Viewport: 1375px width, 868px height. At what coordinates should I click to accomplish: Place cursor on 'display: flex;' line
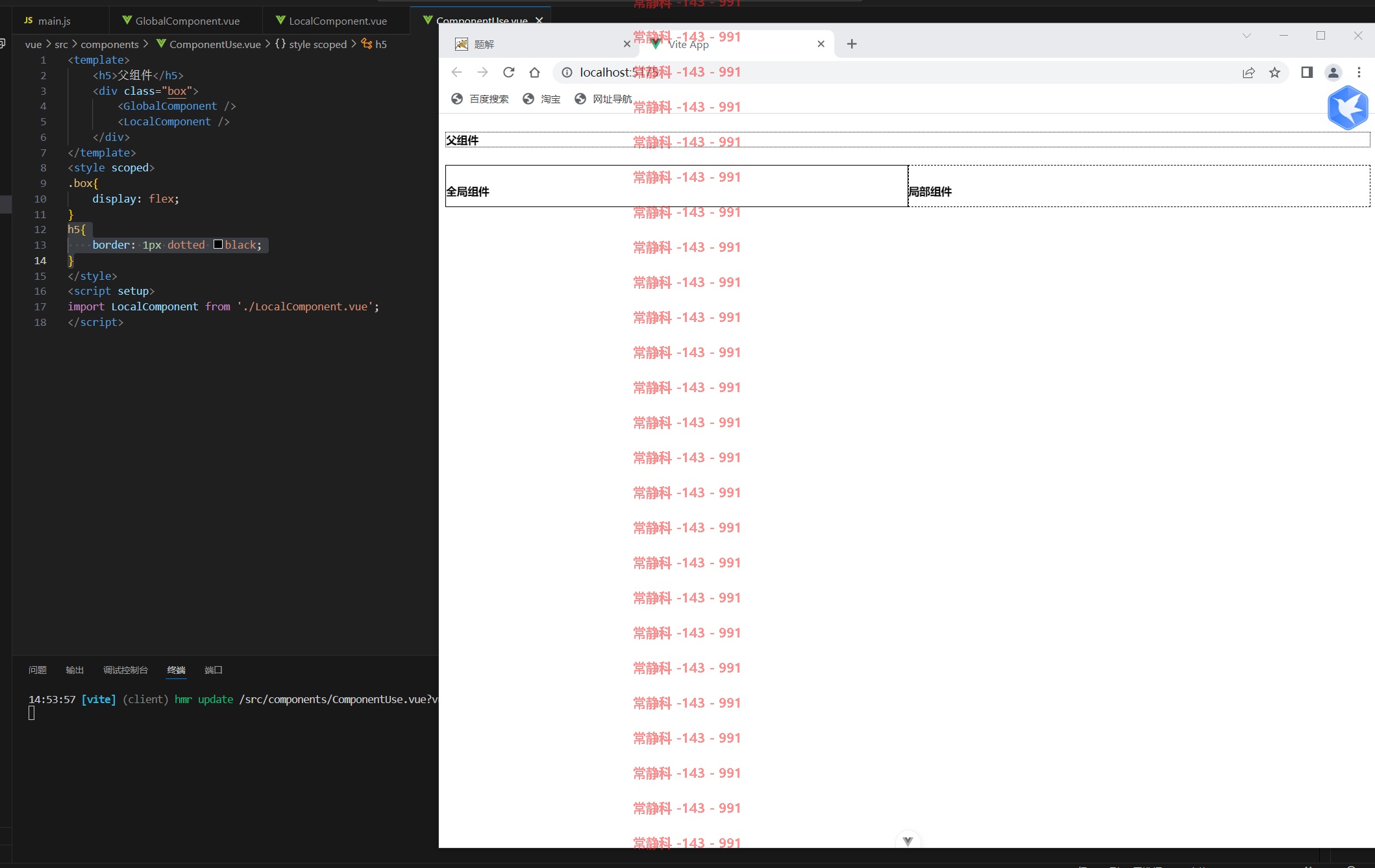[136, 199]
